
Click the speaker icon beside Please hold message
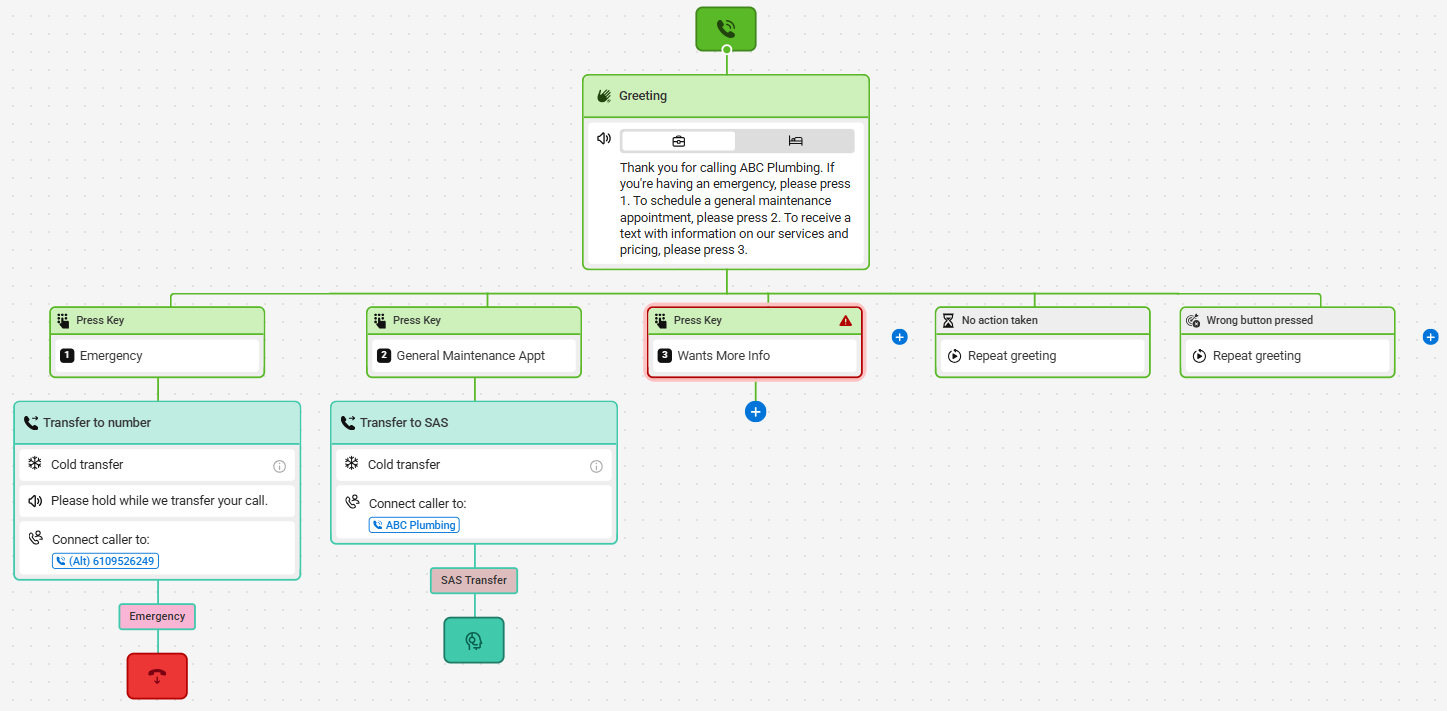click(x=35, y=500)
